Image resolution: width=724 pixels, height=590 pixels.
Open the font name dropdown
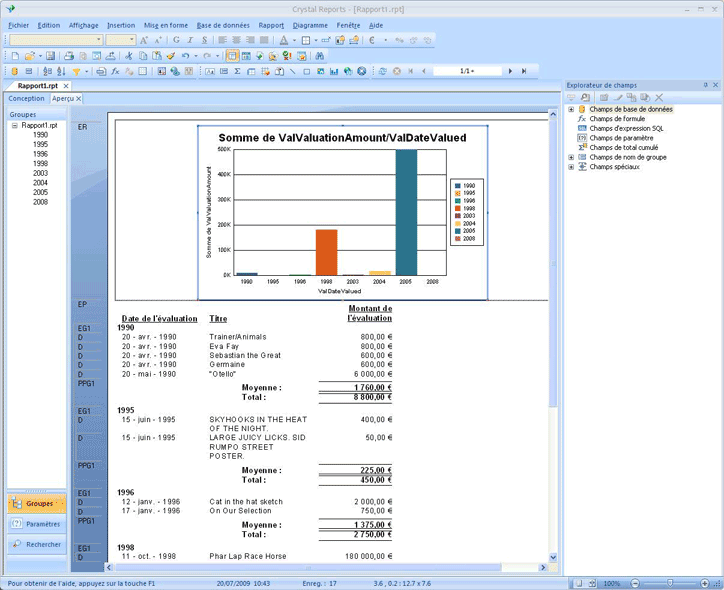click(x=98, y=40)
